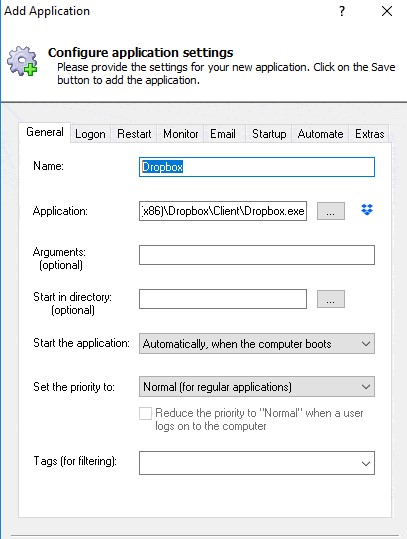This screenshot has height=539, width=407.
Task: Open the Restart tab
Action: pos(134,134)
